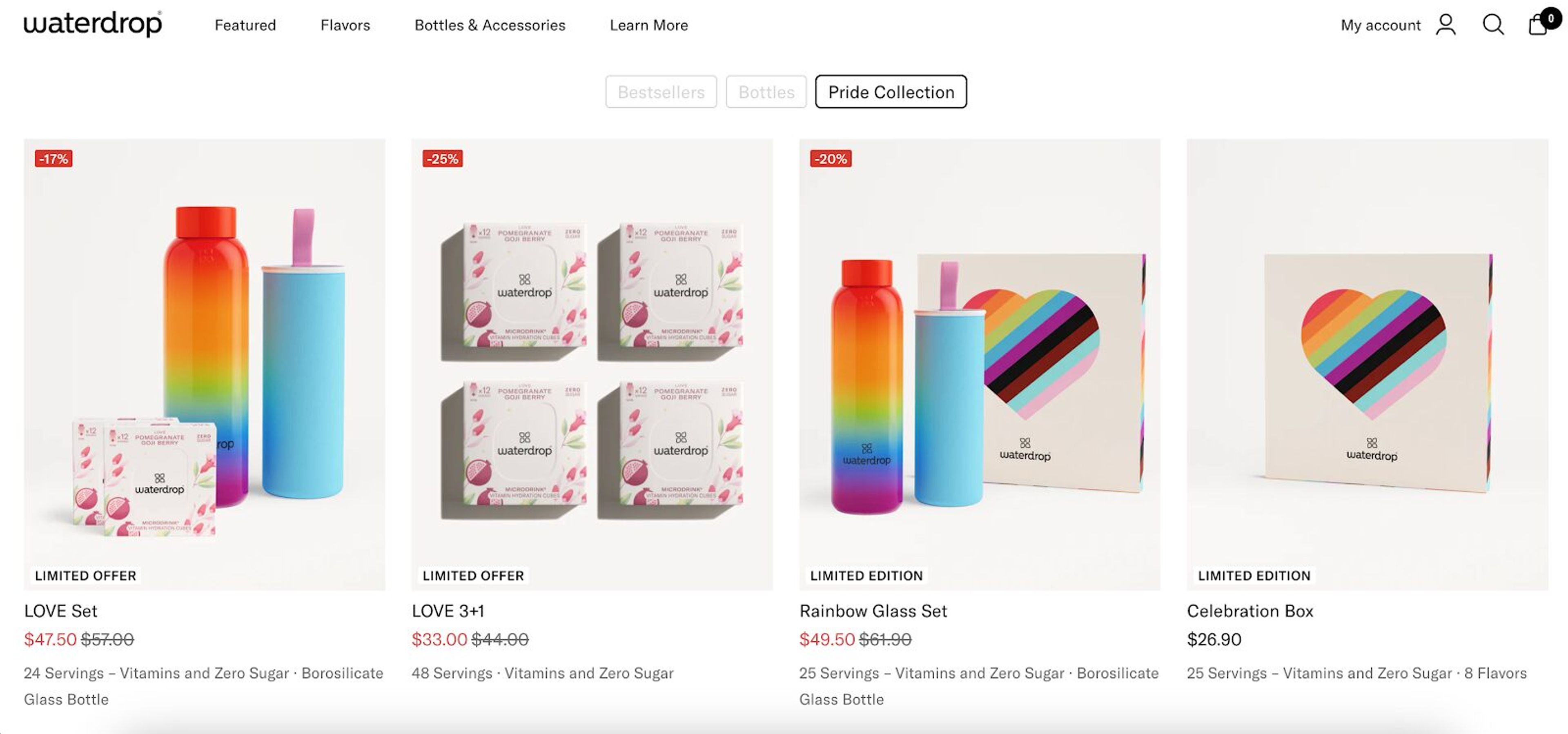Click the search magnifier icon

coord(1492,25)
